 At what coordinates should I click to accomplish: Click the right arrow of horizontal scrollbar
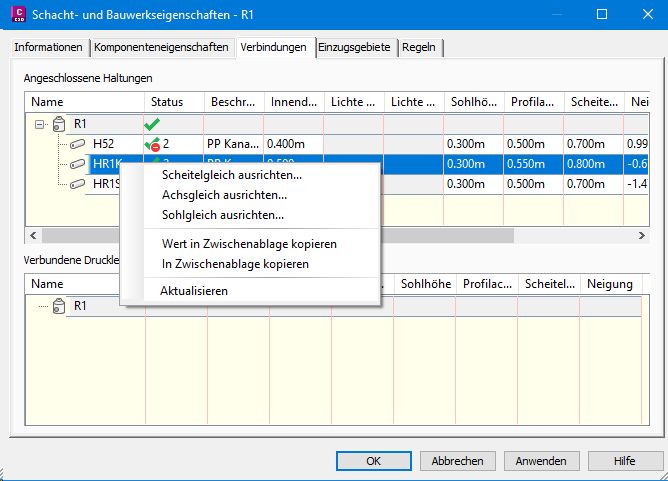point(641,236)
